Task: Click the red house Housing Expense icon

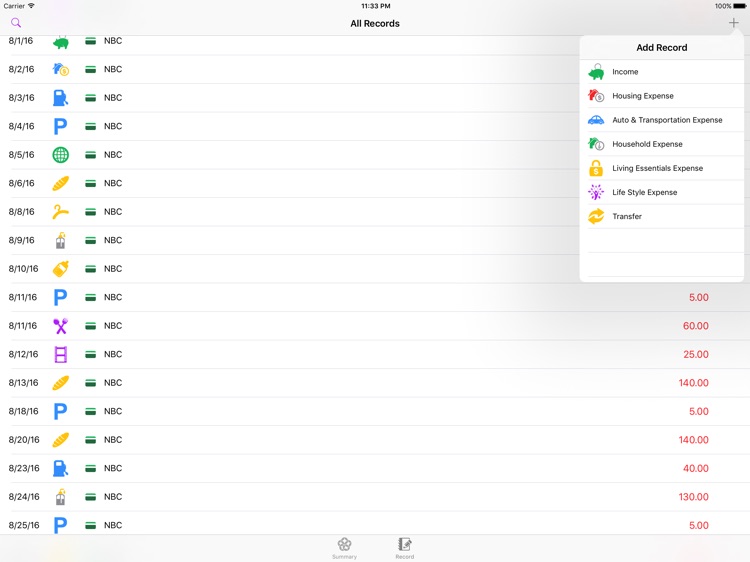Action: coord(596,96)
